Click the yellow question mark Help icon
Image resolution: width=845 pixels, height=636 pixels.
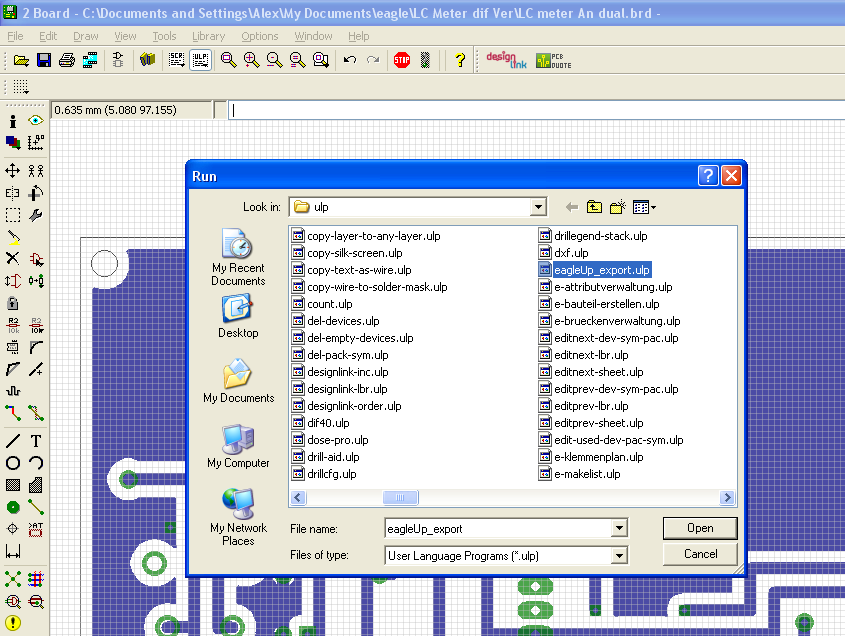(x=460, y=60)
